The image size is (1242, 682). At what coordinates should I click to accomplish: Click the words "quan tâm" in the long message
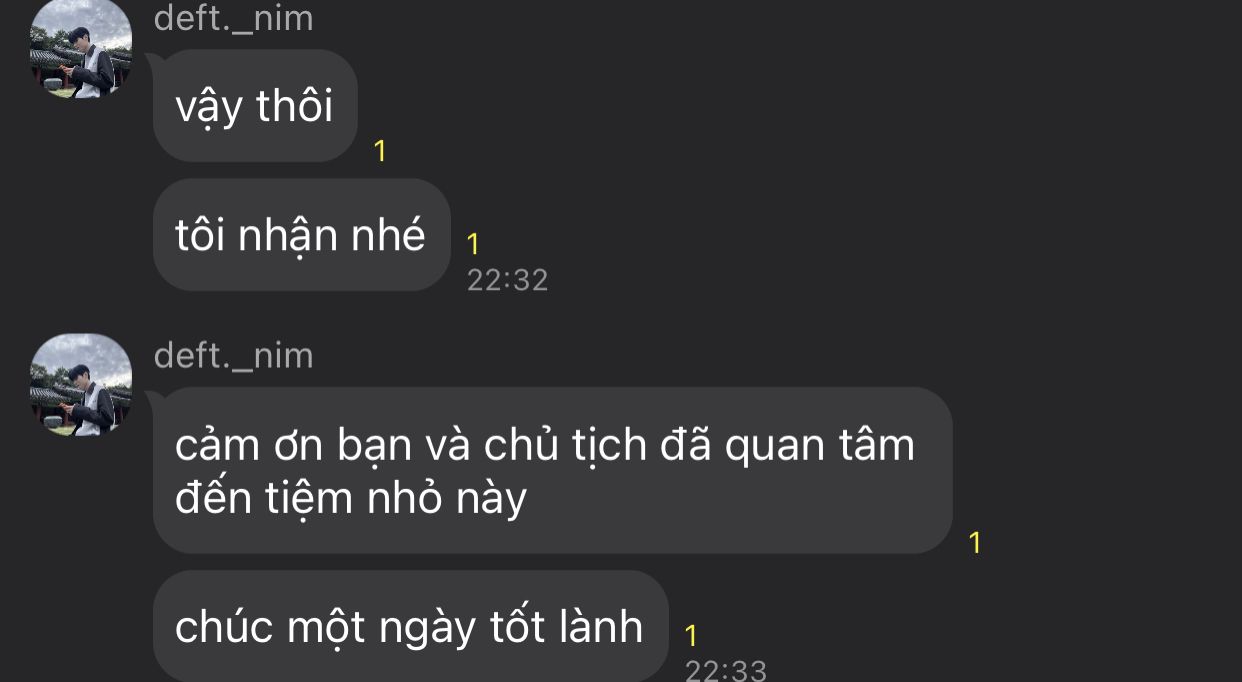(x=820, y=446)
